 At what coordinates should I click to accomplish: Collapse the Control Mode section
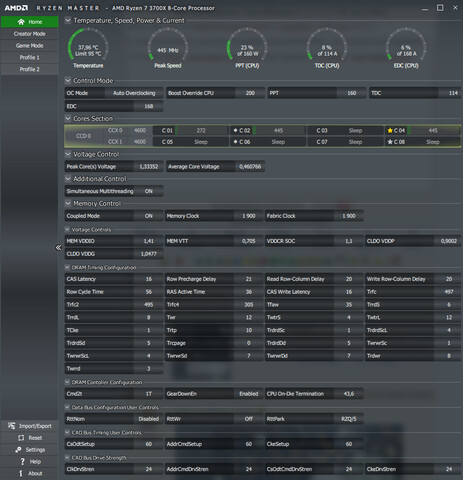point(68,81)
